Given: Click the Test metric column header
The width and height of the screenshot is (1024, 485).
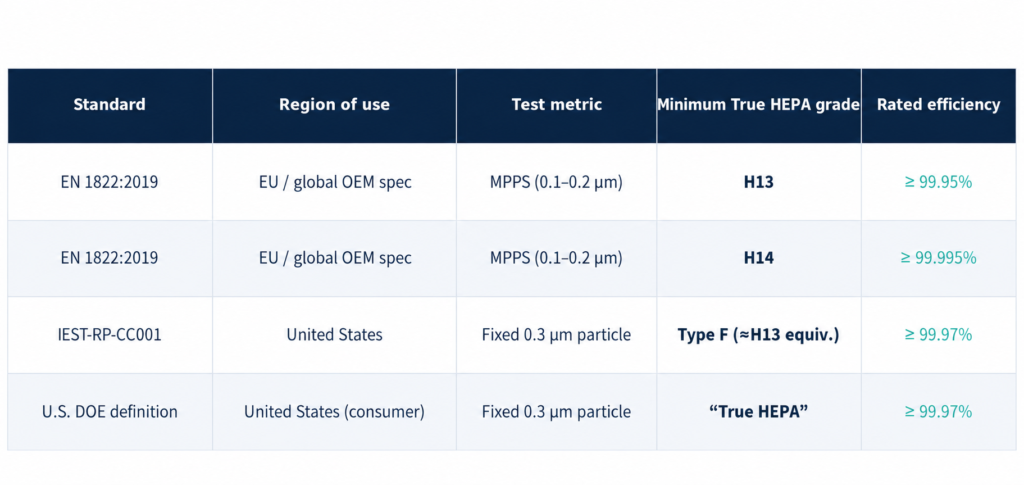Looking at the screenshot, I should point(556,104).
